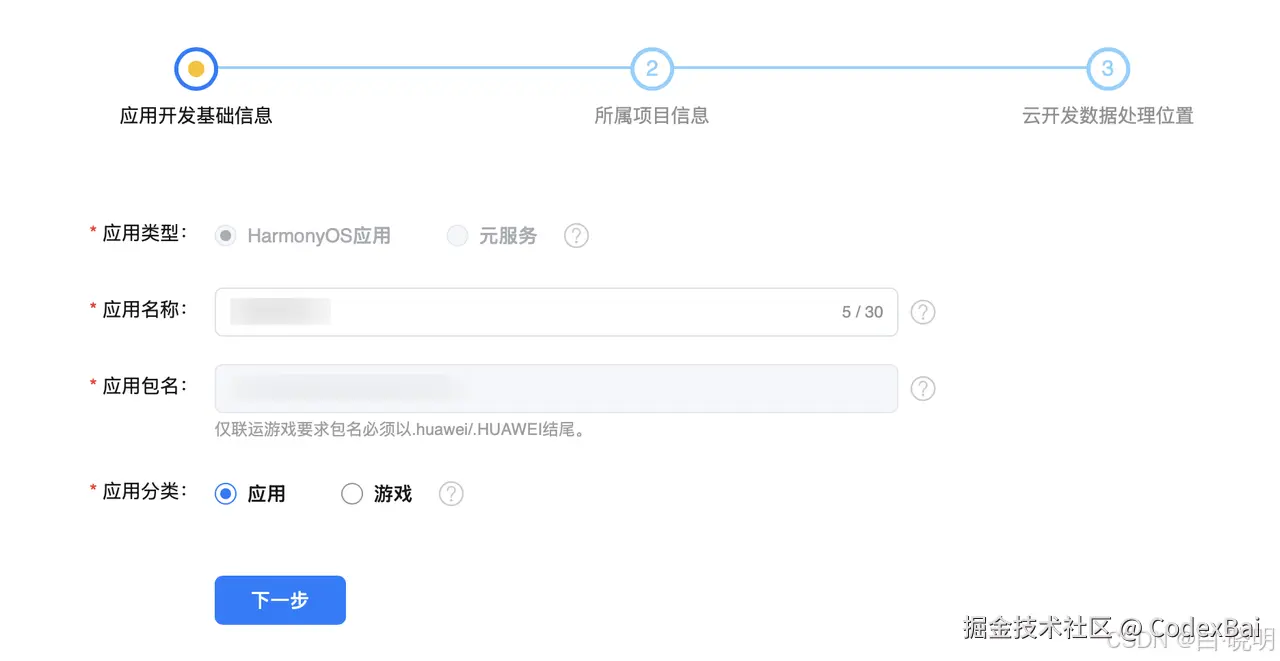Open help tooltip beside 应用类型
Image resolution: width=1280 pixels, height=661 pixels.
[576, 235]
